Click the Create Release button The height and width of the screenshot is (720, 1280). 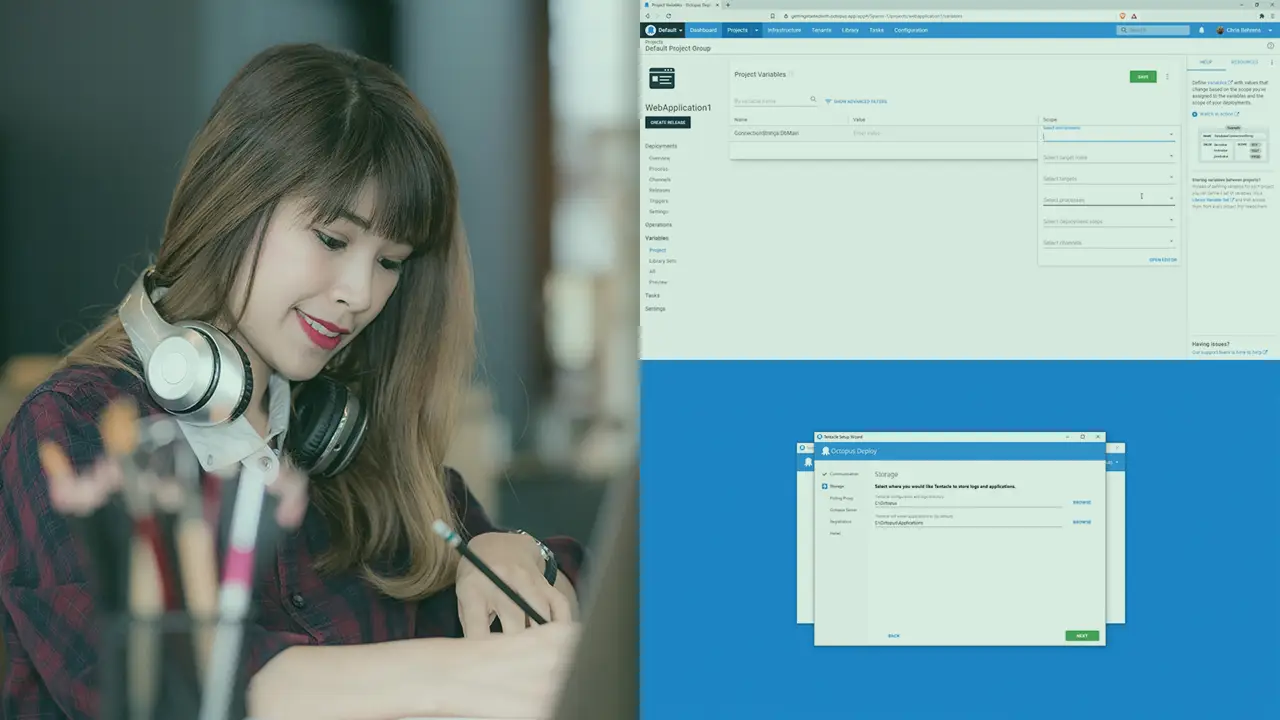(x=668, y=122)
